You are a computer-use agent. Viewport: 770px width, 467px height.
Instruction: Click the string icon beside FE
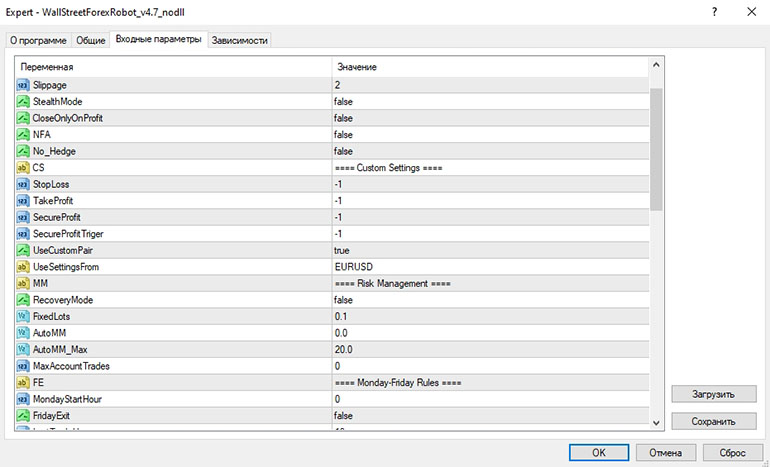[x=23, y=383]
